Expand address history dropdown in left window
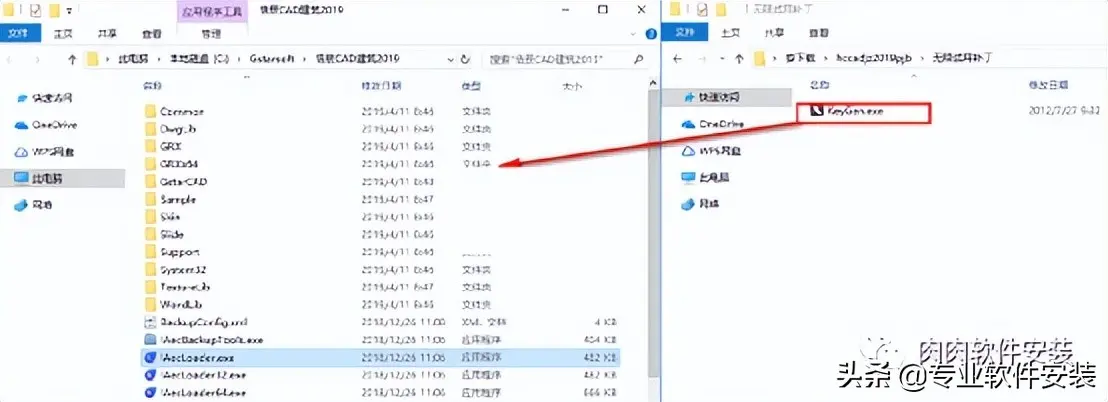The width and height of the screenshot is (1108, 402). (x=449, y=59)
